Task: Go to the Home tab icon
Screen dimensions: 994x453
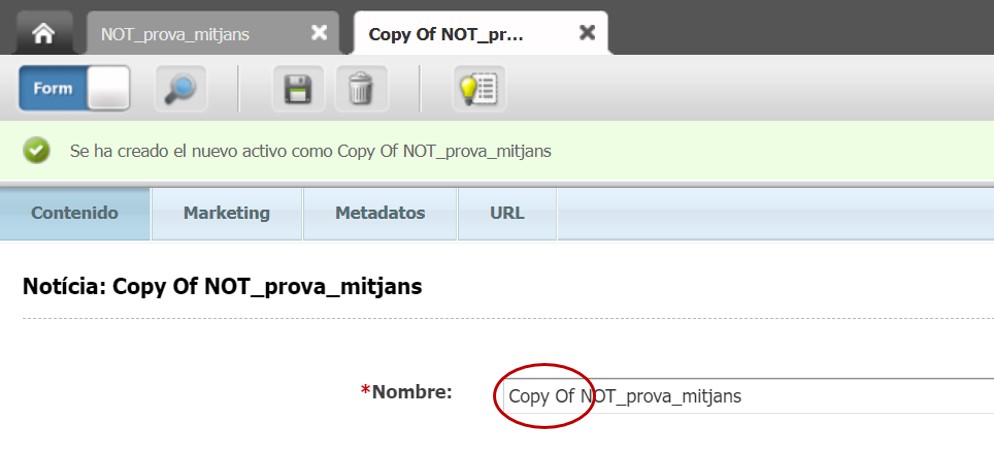Action: click(x=43, y=33)
